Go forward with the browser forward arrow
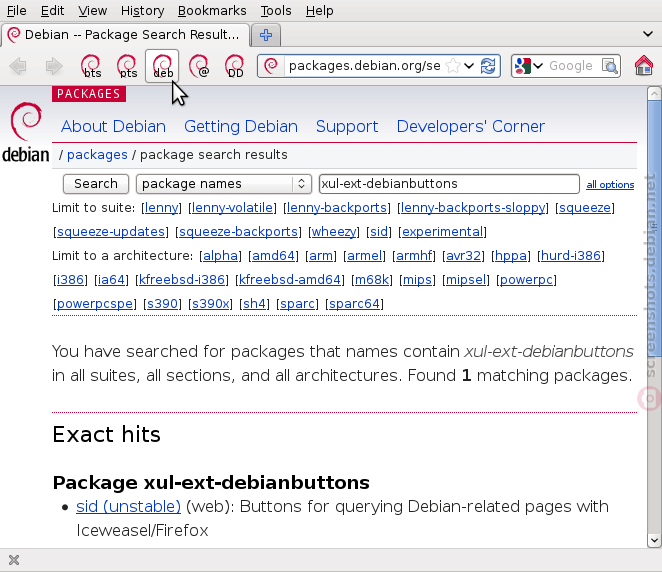Image resolution: width=662 pixels, height=572 pixels. [x=54, y=66]
